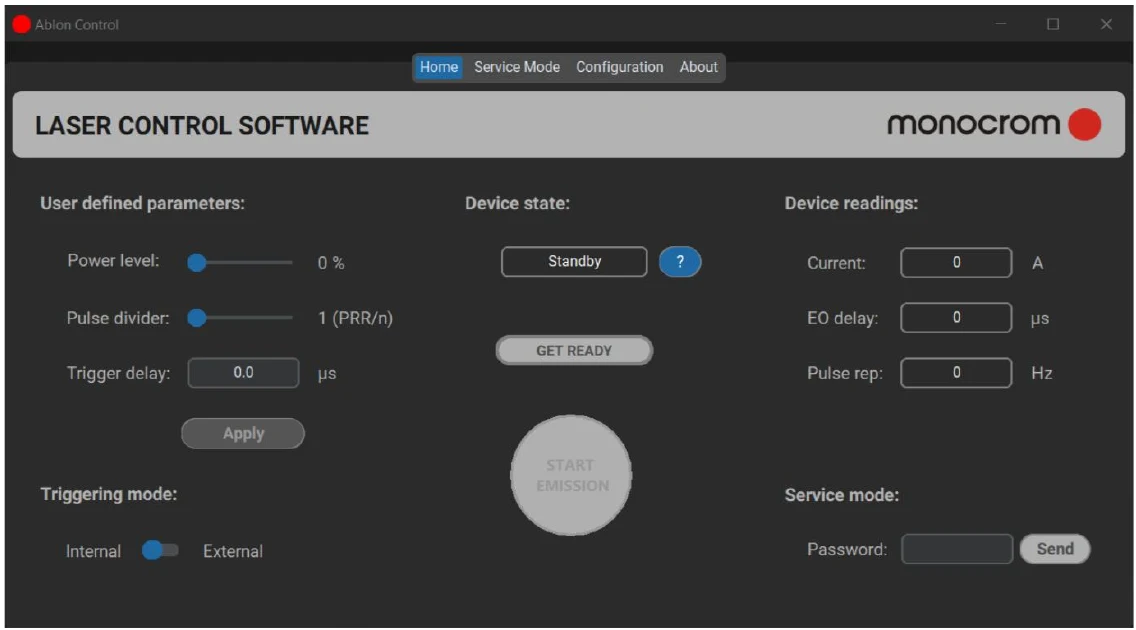Click the Power level slider handle
Viewport: 1136px width, 630px height.
pos(196,262)
